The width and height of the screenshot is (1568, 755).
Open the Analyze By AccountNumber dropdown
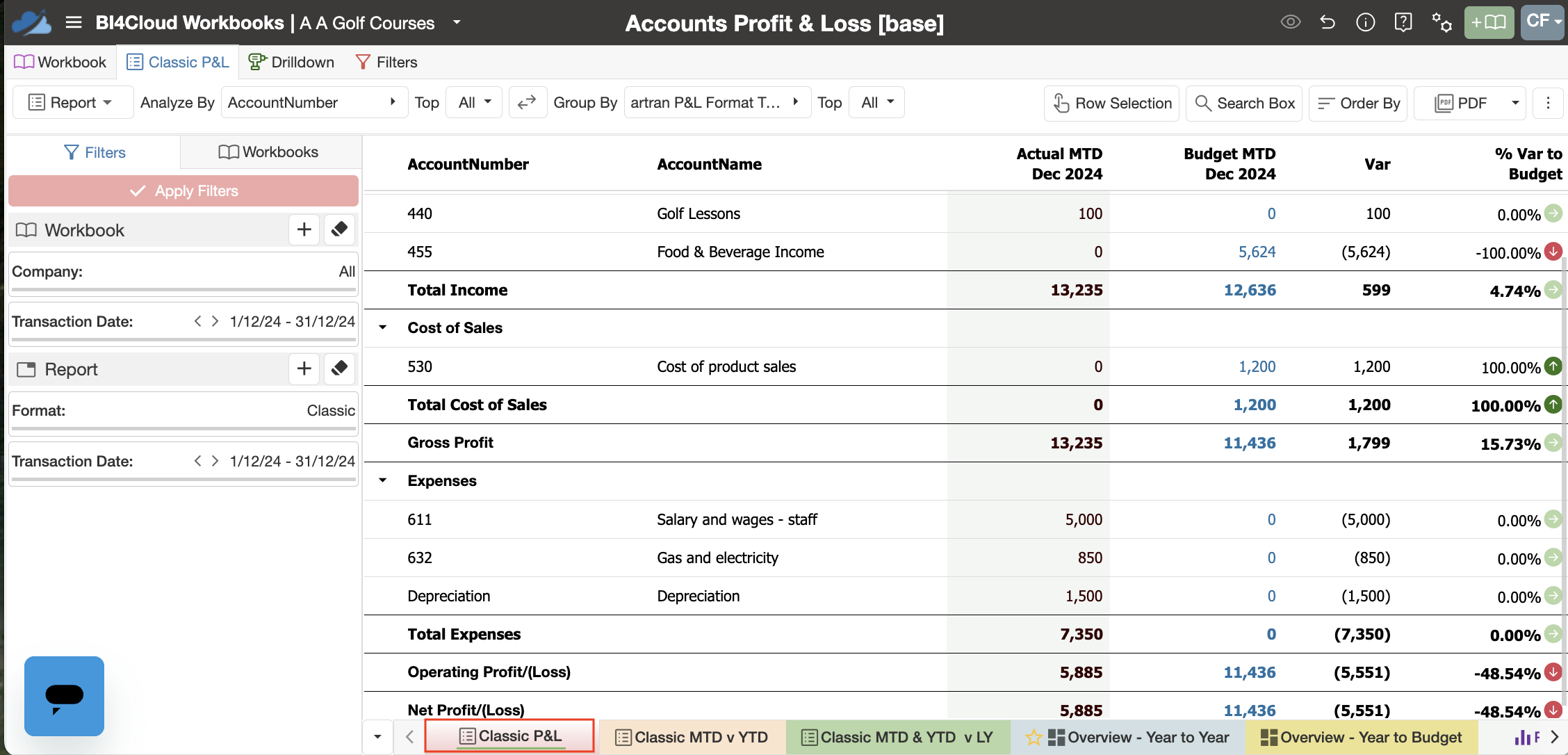[x=314, y=102]
